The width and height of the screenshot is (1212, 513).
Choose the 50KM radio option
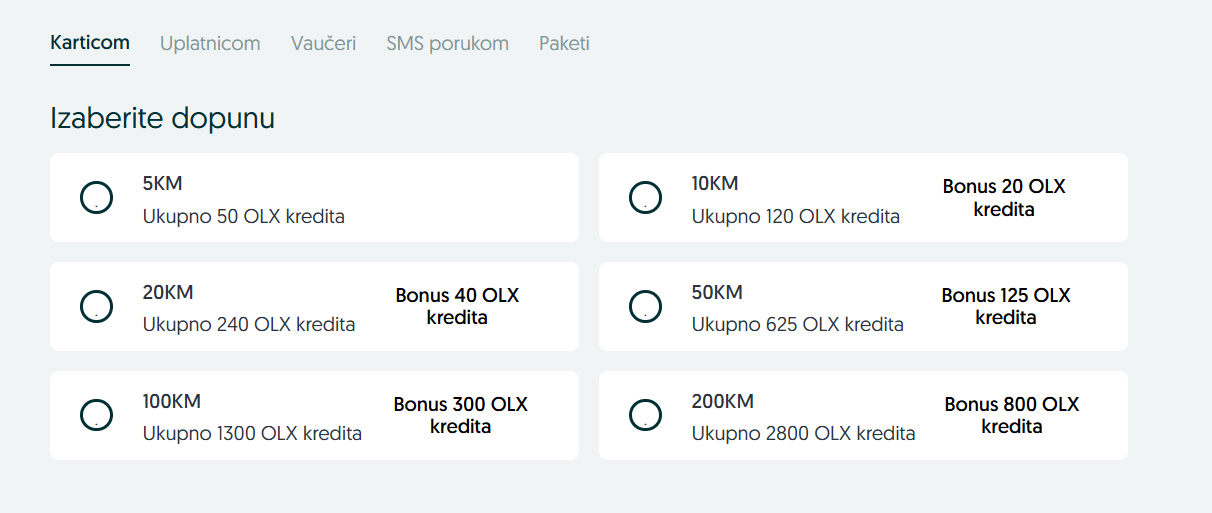coord(645,307)
